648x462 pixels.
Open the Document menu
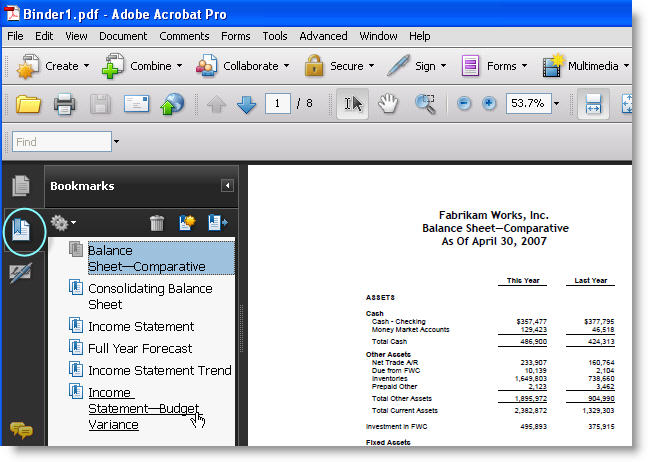coord(123,36)
